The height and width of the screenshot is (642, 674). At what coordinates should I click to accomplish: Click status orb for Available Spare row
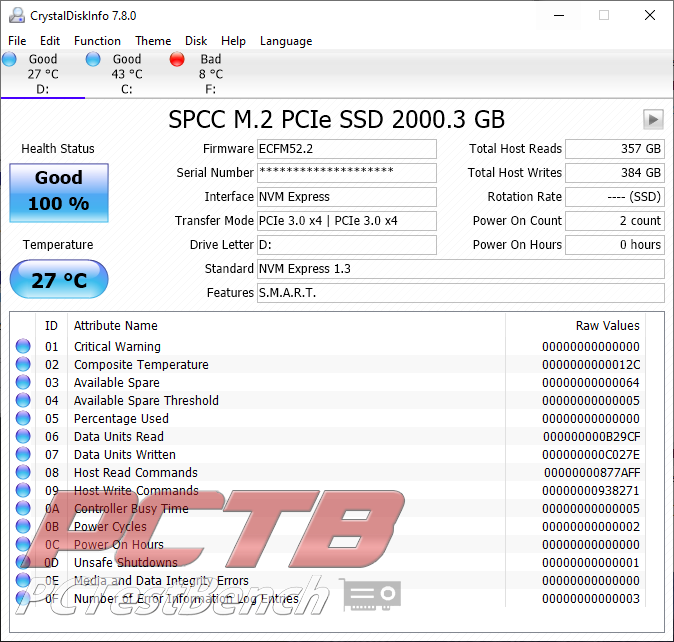click(23, 382)
